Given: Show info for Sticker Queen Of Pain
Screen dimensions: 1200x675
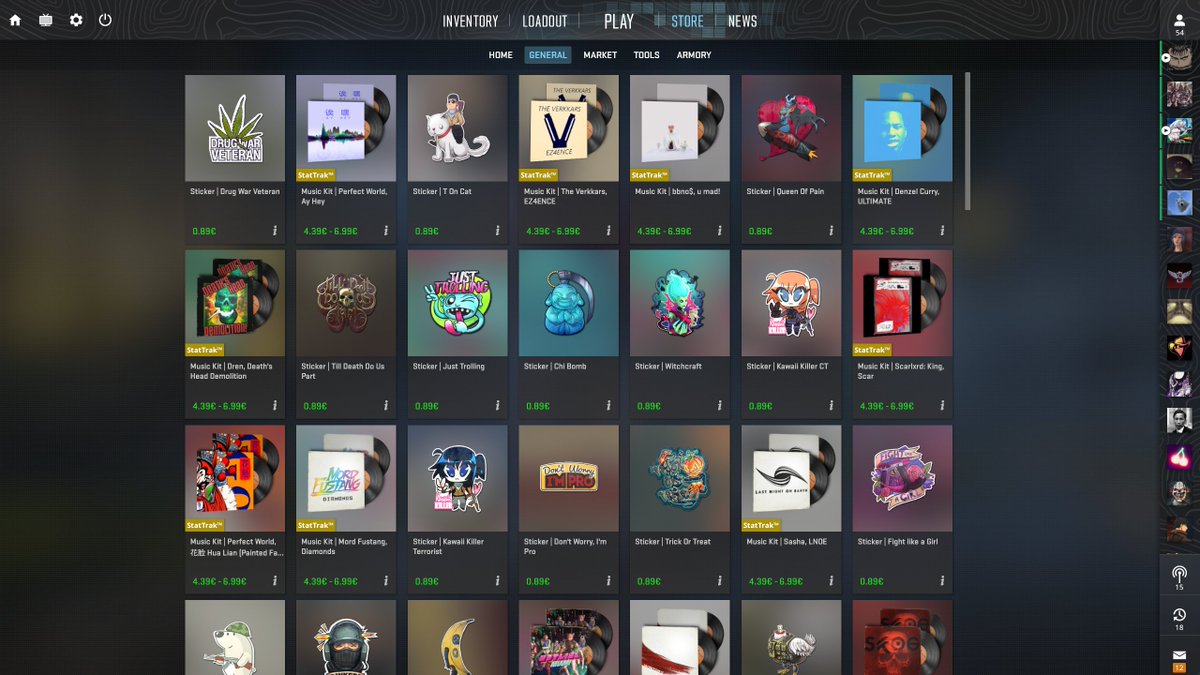Looking at the screenshot, I should (831, 231).
